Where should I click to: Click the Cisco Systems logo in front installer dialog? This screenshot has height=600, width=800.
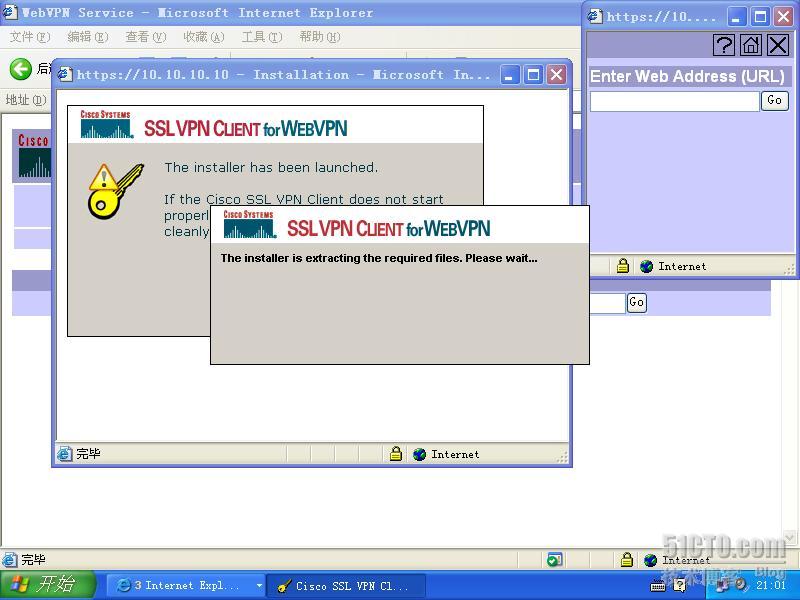click(249, 224)
